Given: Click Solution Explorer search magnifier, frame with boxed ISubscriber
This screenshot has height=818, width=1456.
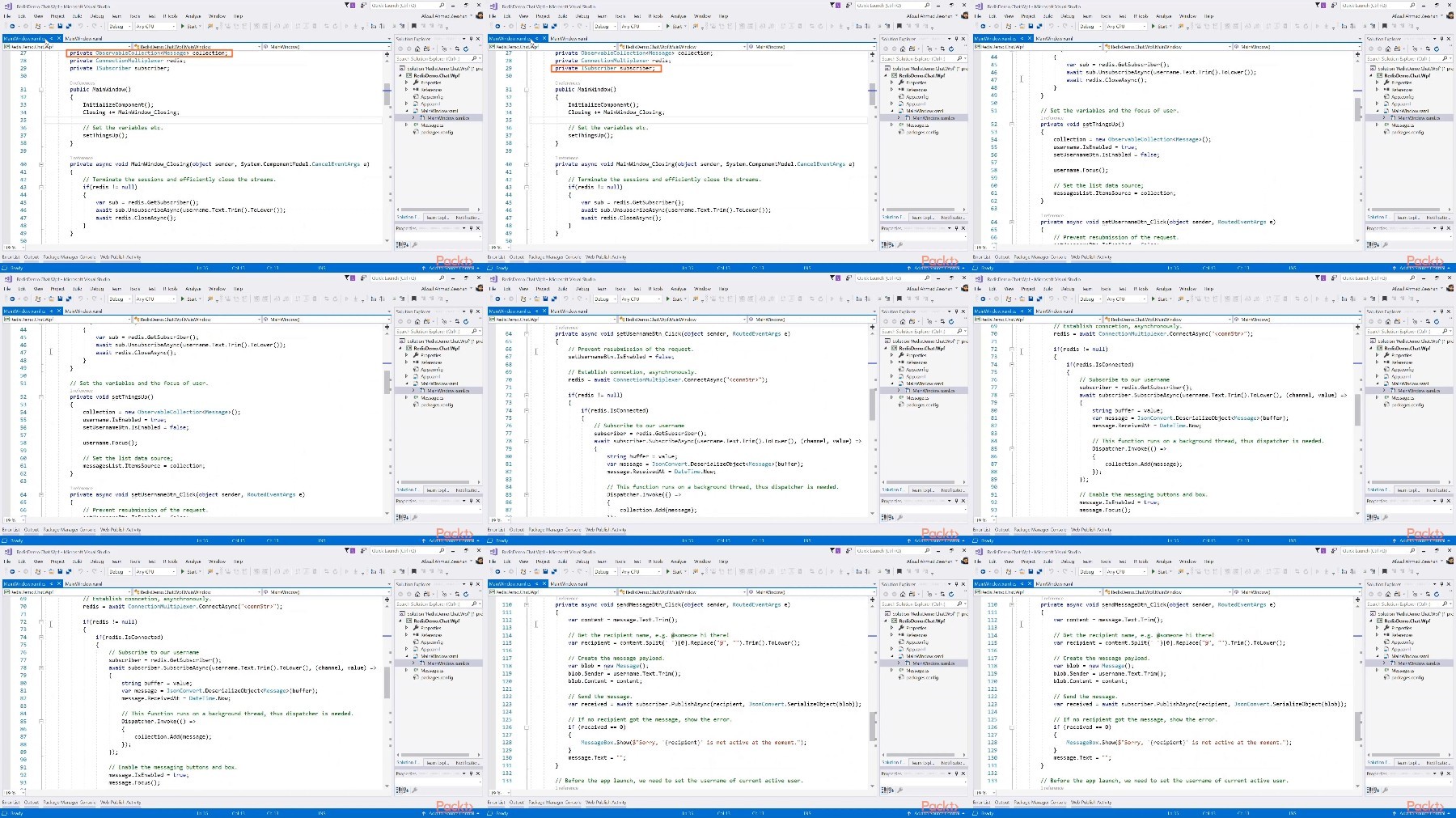Looking at the screenshot, I should (x=959, y=58).
